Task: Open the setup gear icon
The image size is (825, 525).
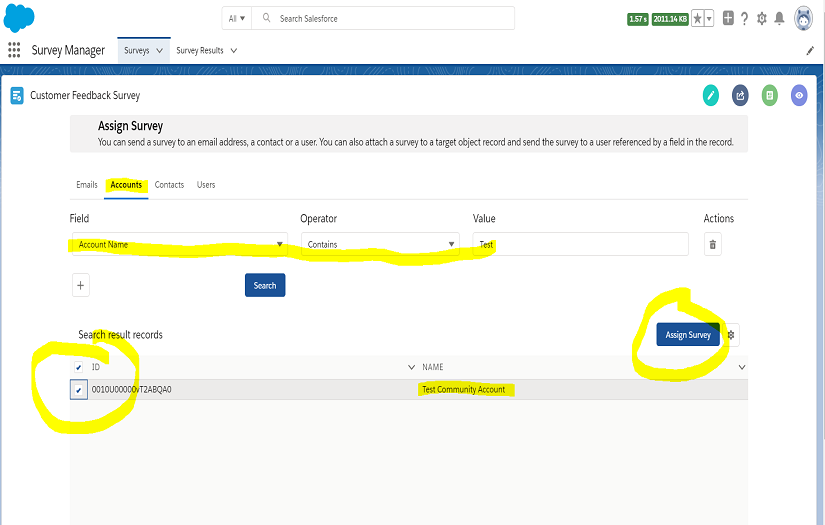Action: coord(762,19)
